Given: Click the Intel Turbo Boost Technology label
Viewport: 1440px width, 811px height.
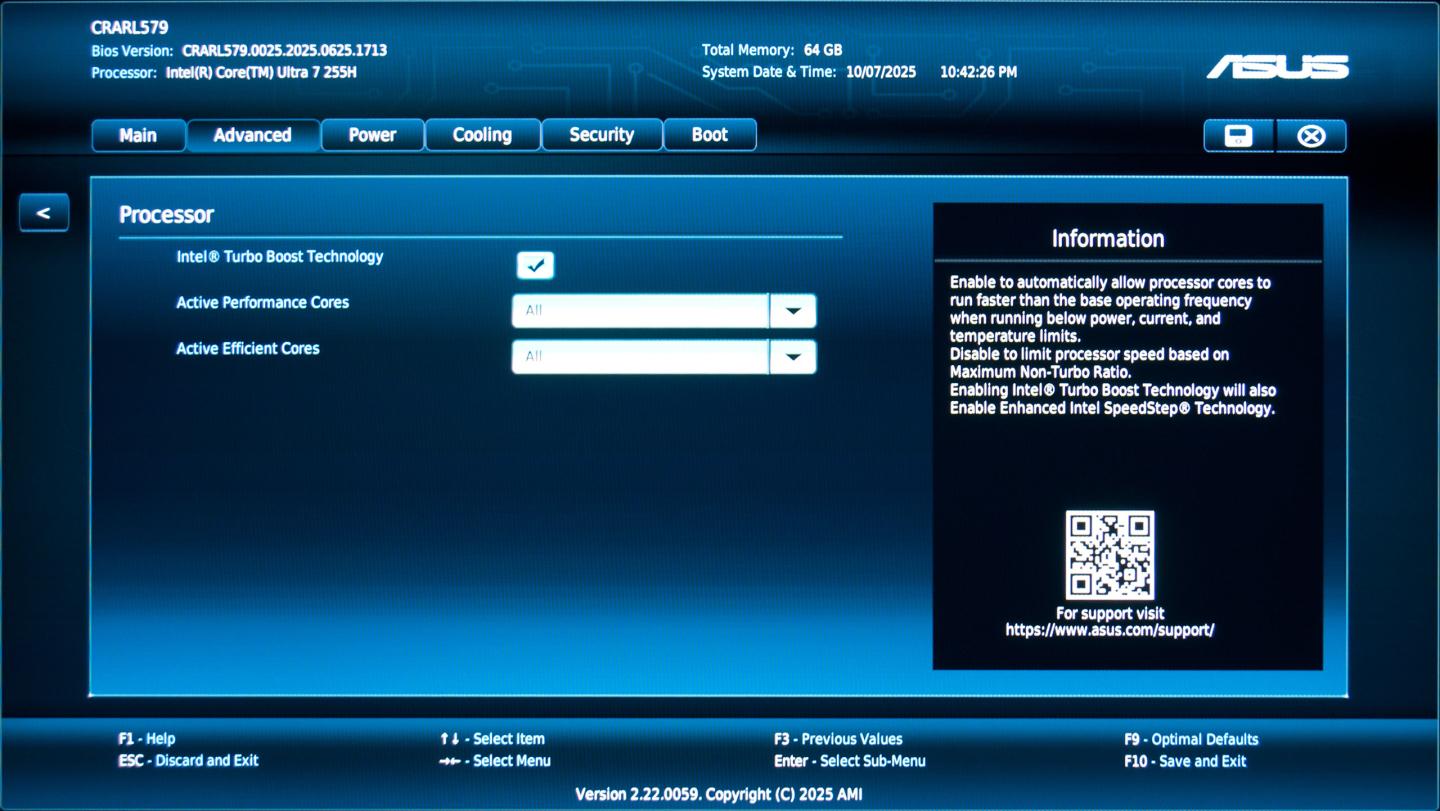Looking at the screenshot, I should click(280, 257).
